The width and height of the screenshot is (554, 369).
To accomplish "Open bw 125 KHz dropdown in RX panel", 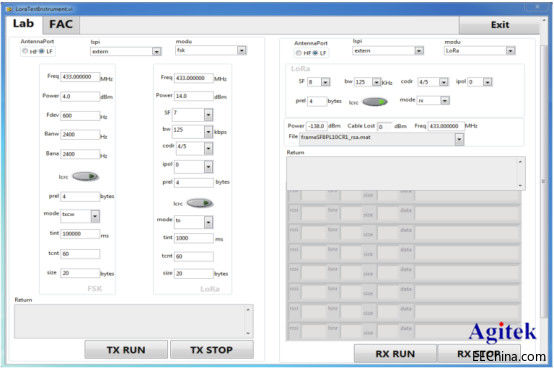I will coord(377,82).
